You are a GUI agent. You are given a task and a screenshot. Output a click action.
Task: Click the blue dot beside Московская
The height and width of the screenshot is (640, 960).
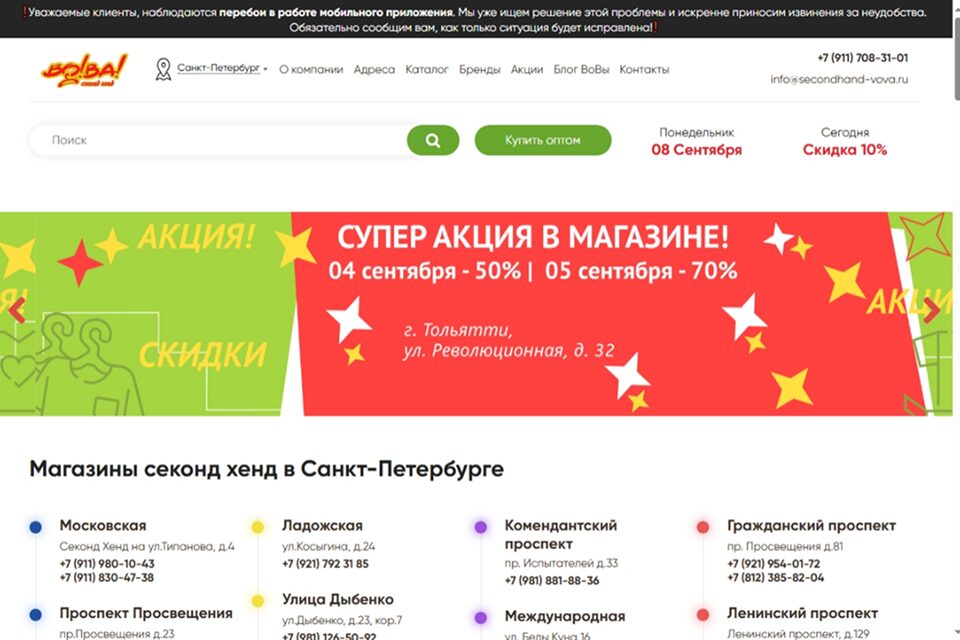click(36, 527)
